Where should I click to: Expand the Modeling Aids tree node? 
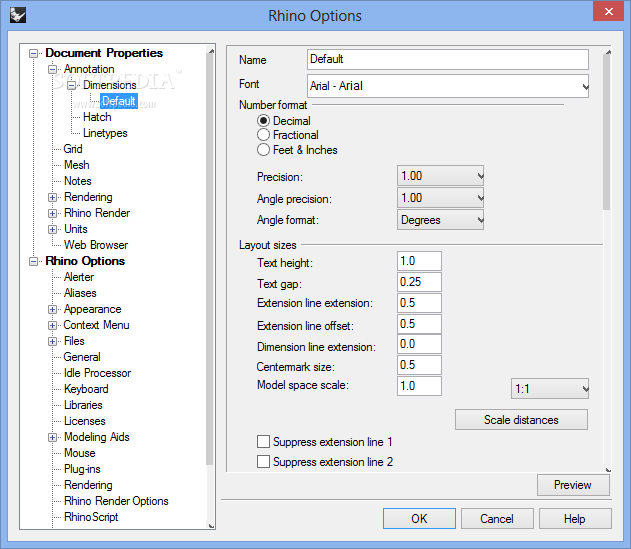(52, 438)
